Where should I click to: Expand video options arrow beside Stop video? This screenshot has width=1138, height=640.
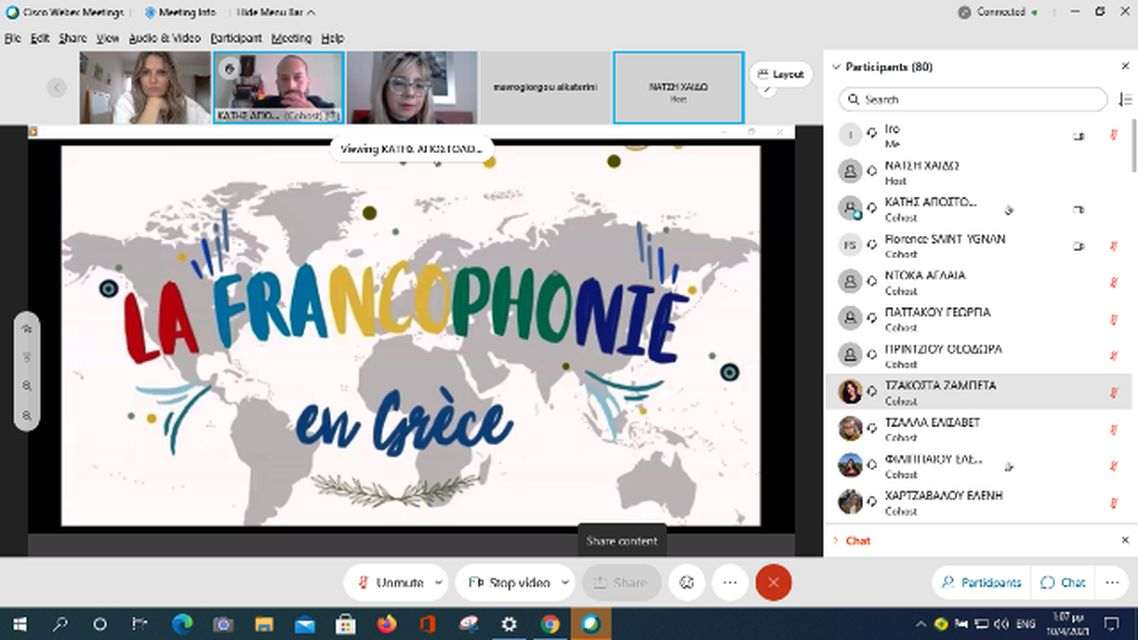pyautogui.click(x=564, y=582)
